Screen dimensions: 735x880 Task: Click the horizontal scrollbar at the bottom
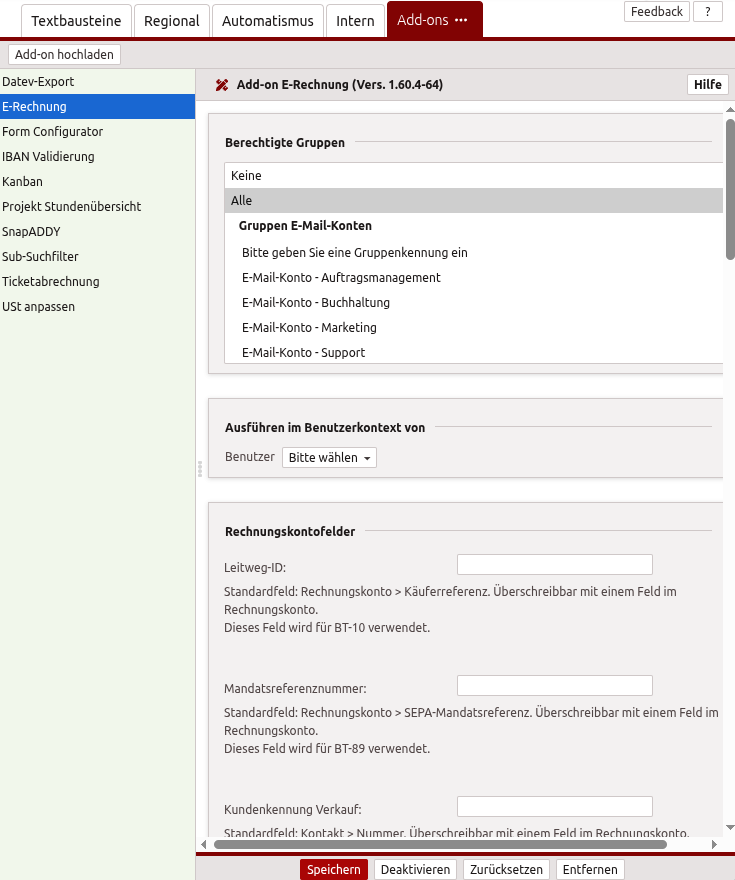[x=440, y=845]
